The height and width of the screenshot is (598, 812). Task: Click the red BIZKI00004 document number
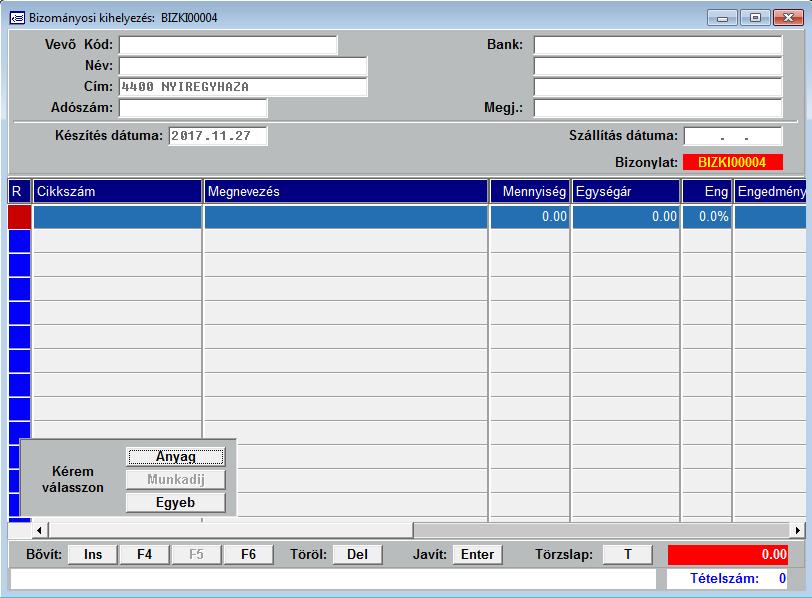(x=733, y=163)
